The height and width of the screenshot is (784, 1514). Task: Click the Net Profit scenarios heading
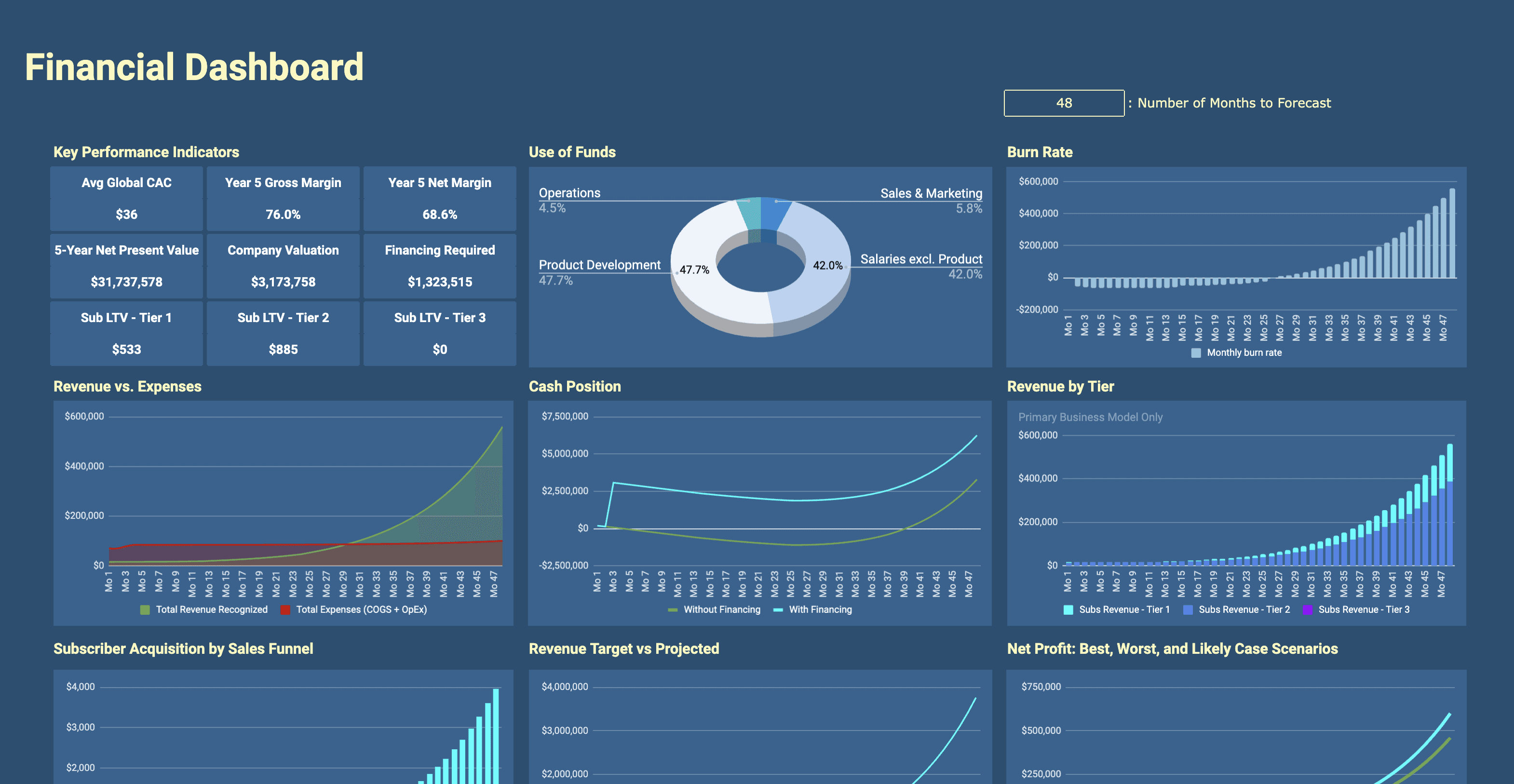click(x=1173, y=649)
